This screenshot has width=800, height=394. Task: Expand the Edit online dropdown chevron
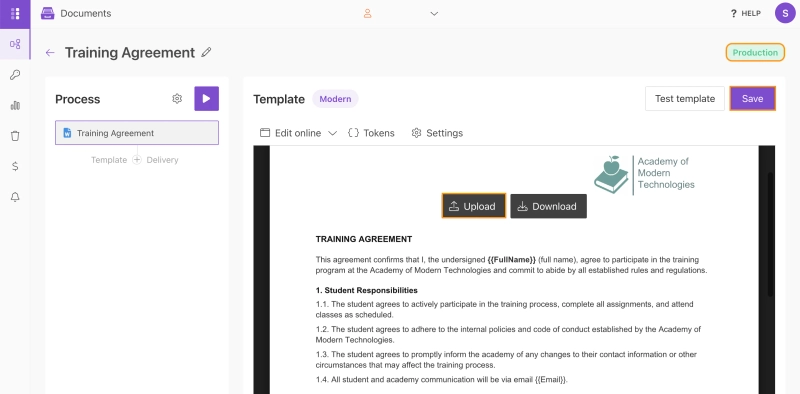click(332, 133)
